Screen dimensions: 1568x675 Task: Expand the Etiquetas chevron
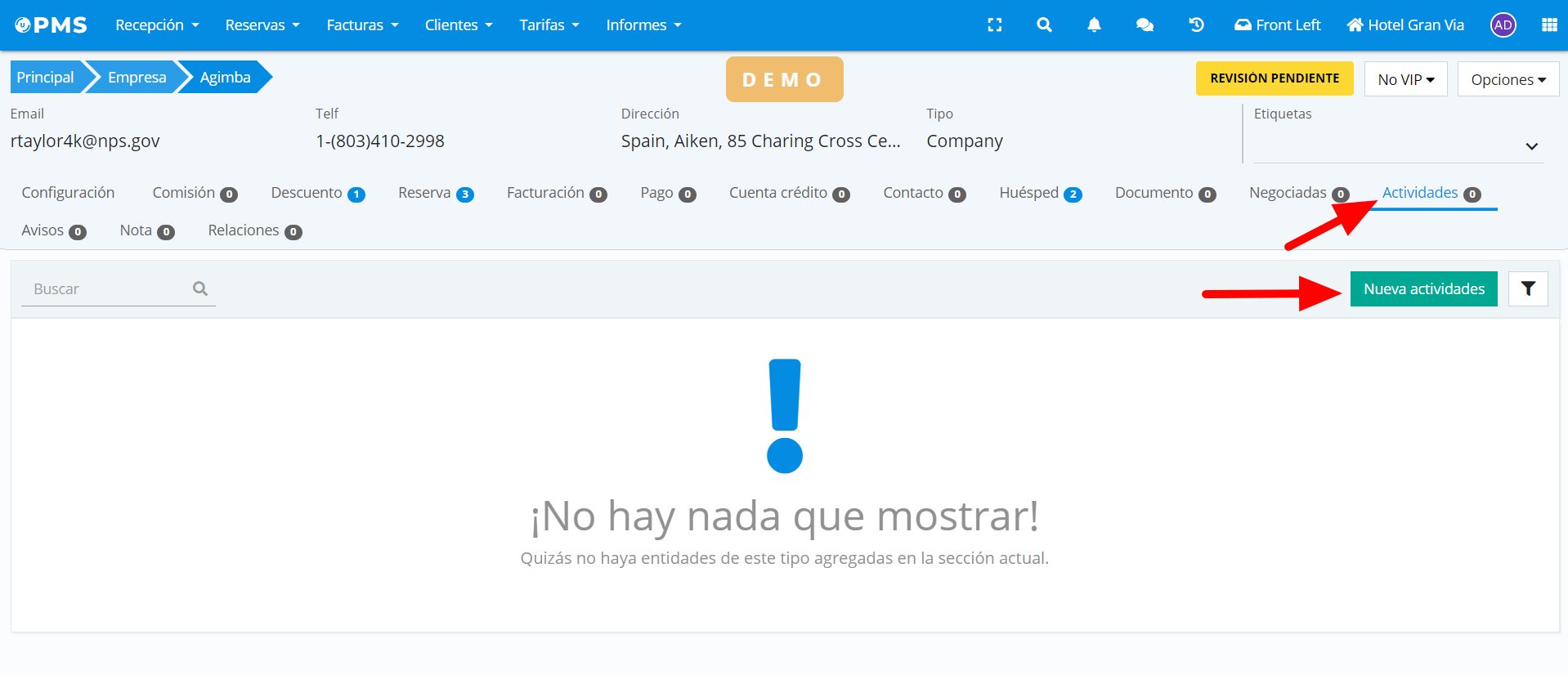click(x=1531, y=146)
